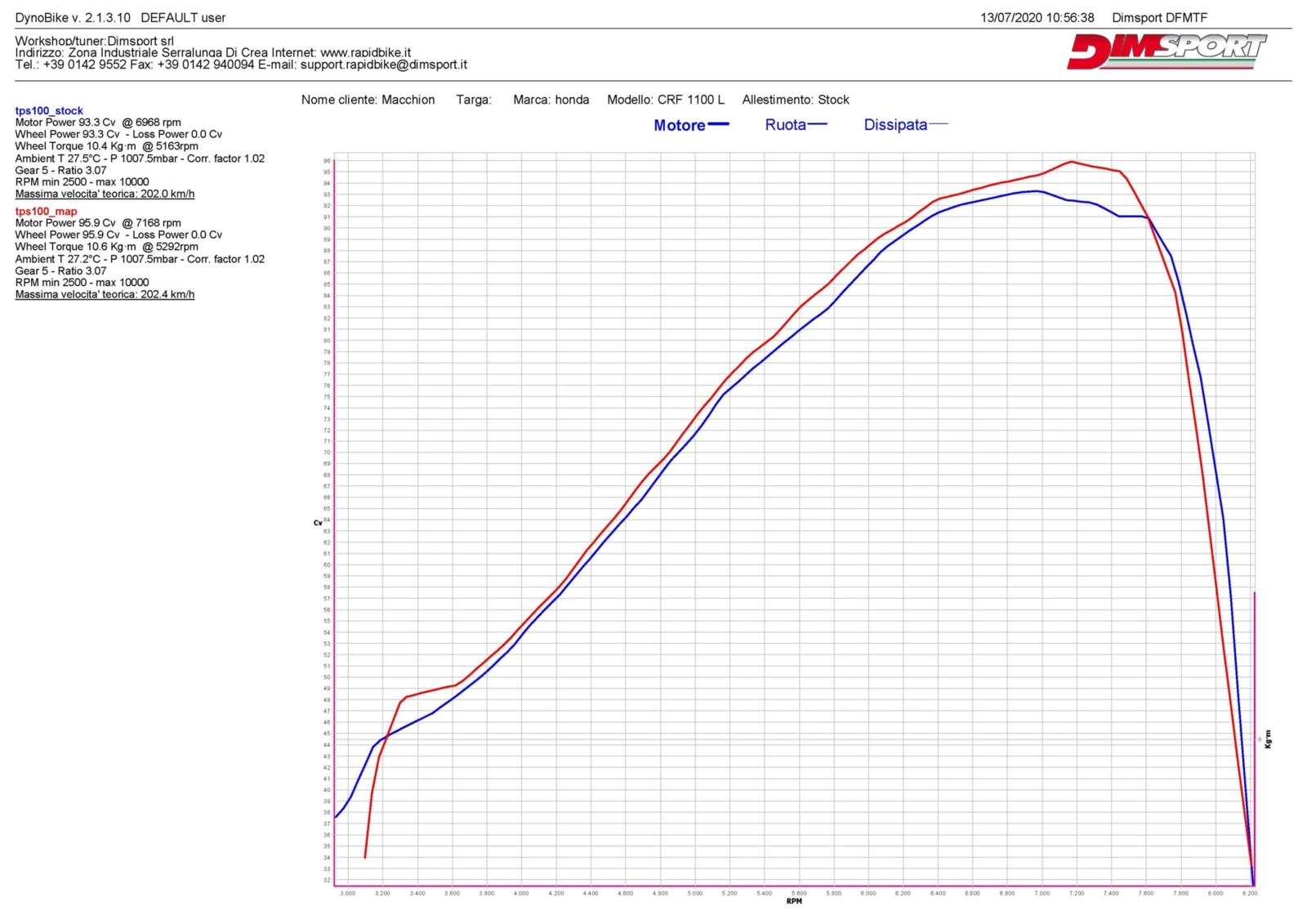Click the Dimsport logo
The width and height of the screenshot is (1307, 924).
click(1166, 51)
